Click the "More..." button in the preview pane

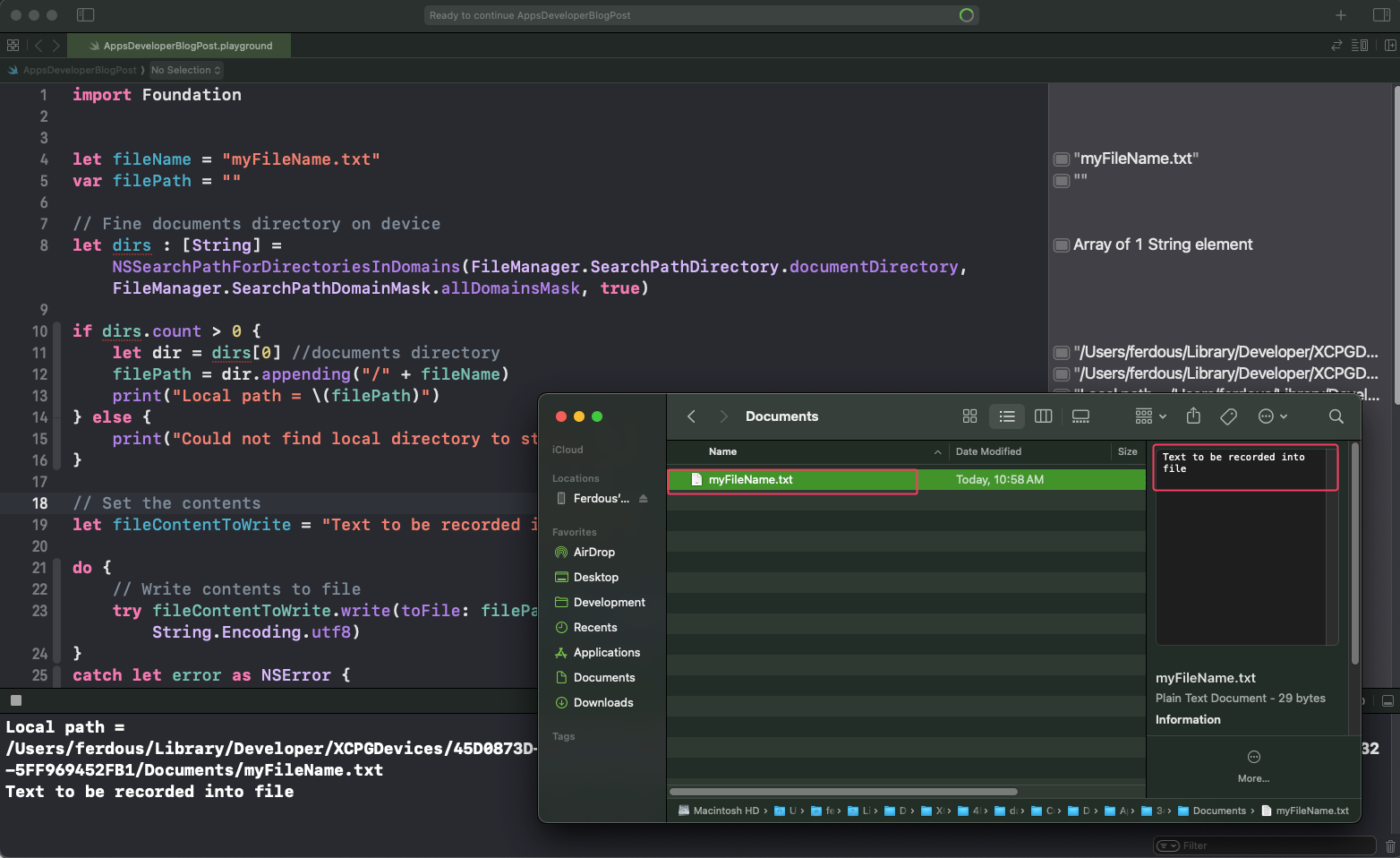(1253, 767)
